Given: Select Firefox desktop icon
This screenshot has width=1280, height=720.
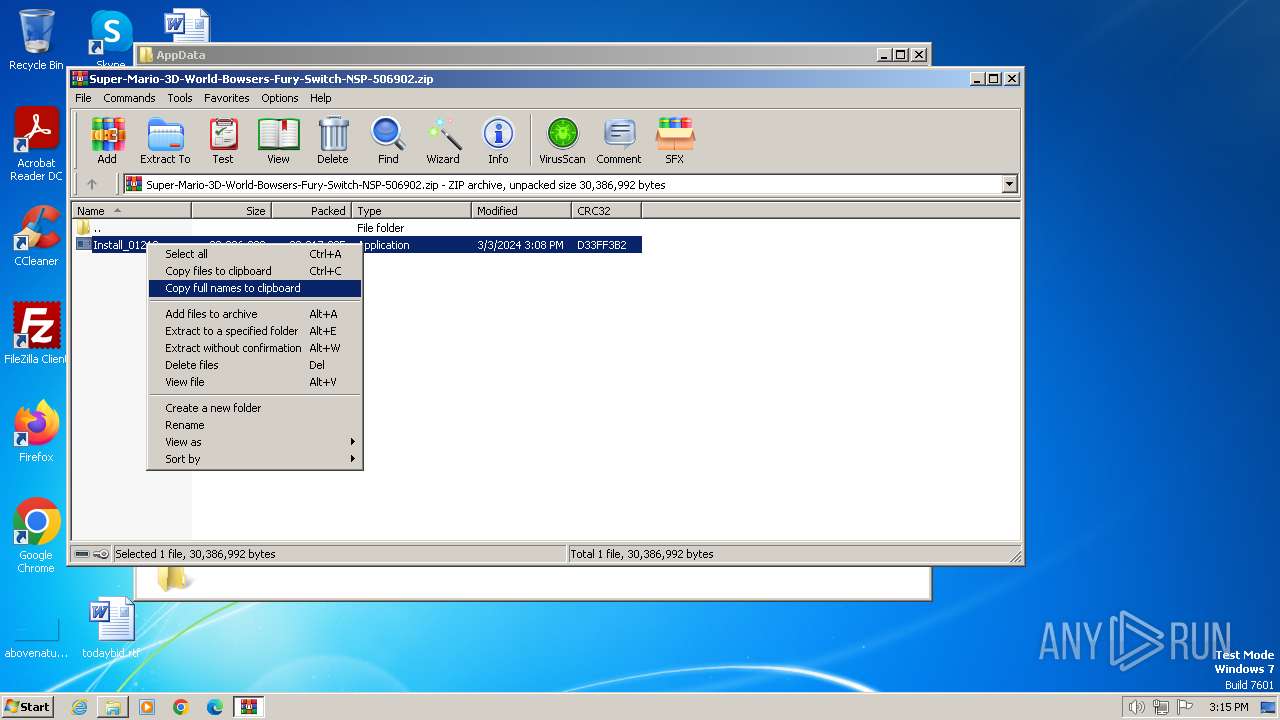Looking at the screenshot, I should click(36, 432).
